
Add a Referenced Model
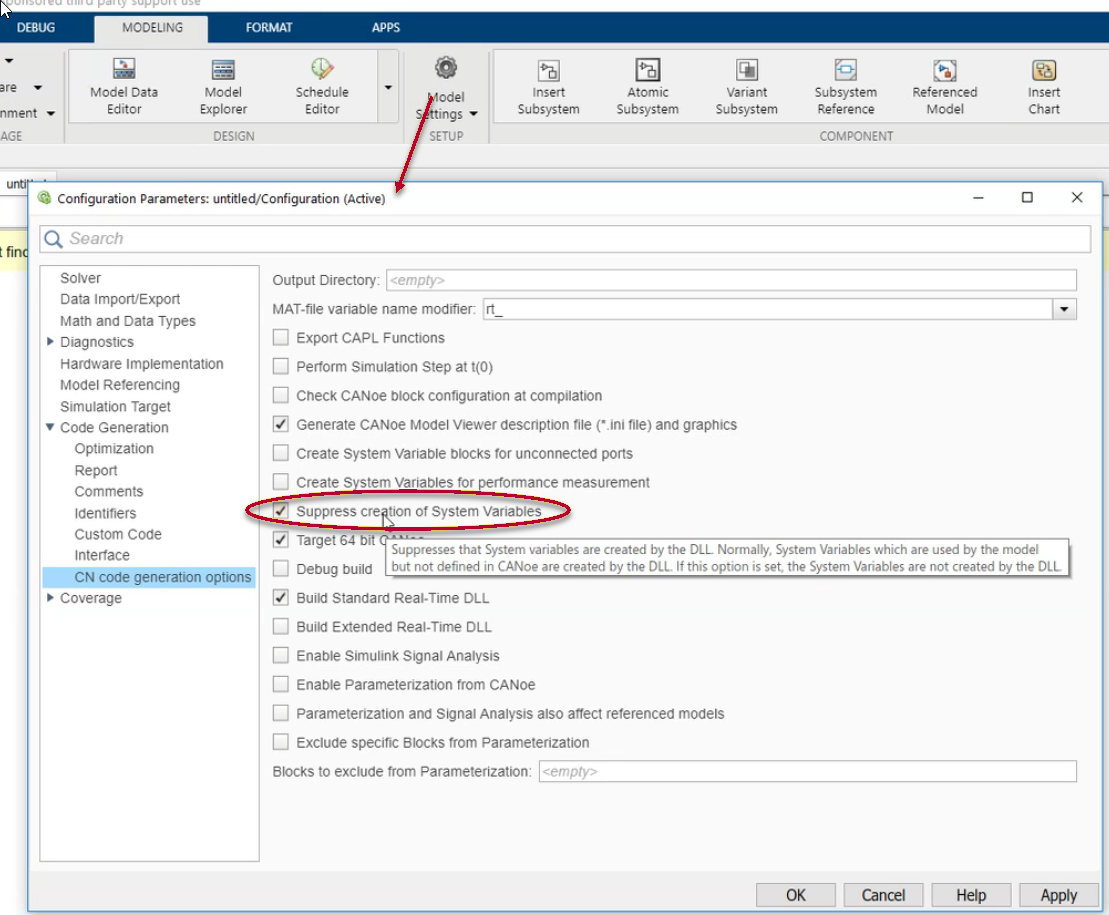pyautogui.click(x=944, y=85)
